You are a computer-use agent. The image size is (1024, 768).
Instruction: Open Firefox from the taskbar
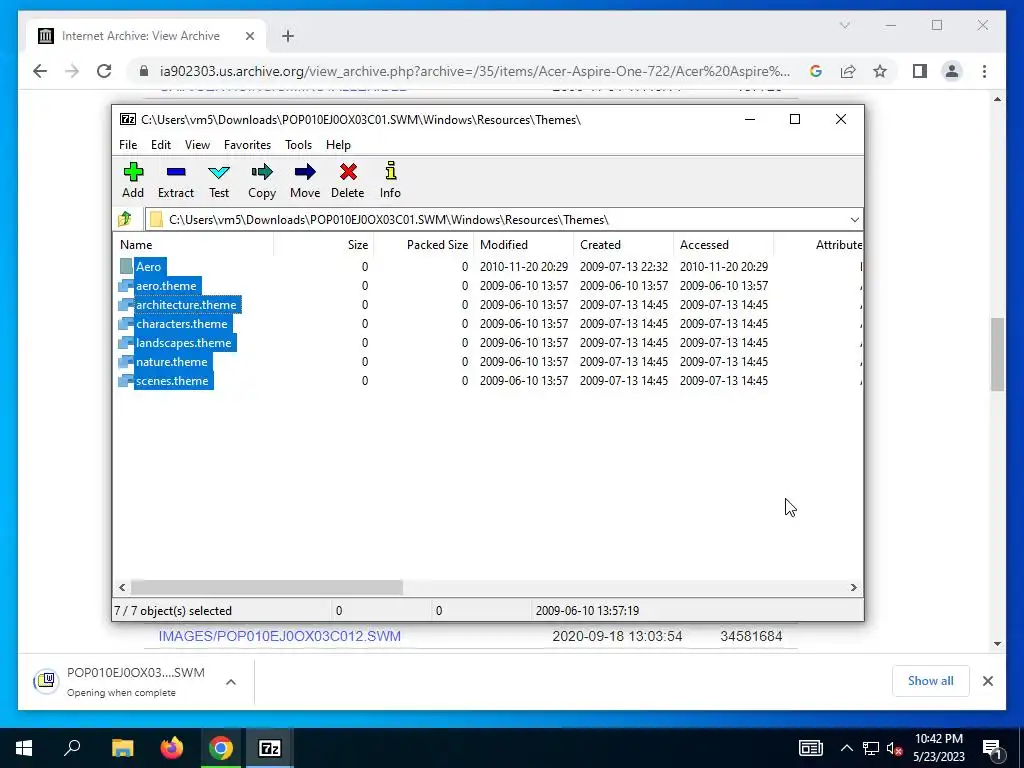[172, 748]
